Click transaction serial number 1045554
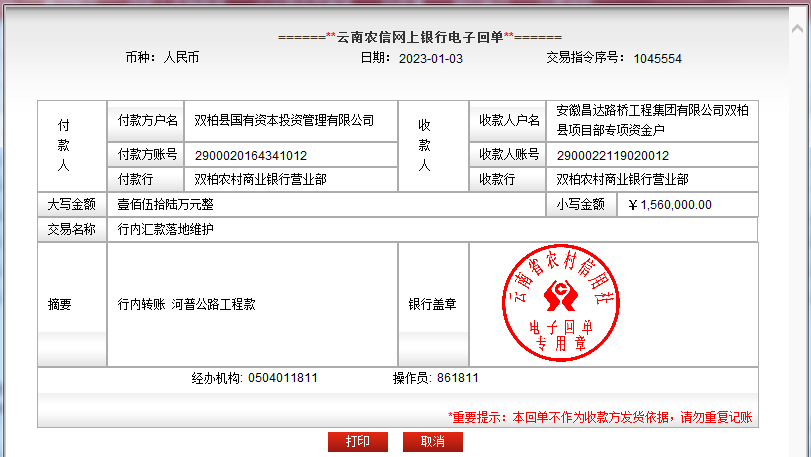The image size is (811, 457). coord(657,58)
